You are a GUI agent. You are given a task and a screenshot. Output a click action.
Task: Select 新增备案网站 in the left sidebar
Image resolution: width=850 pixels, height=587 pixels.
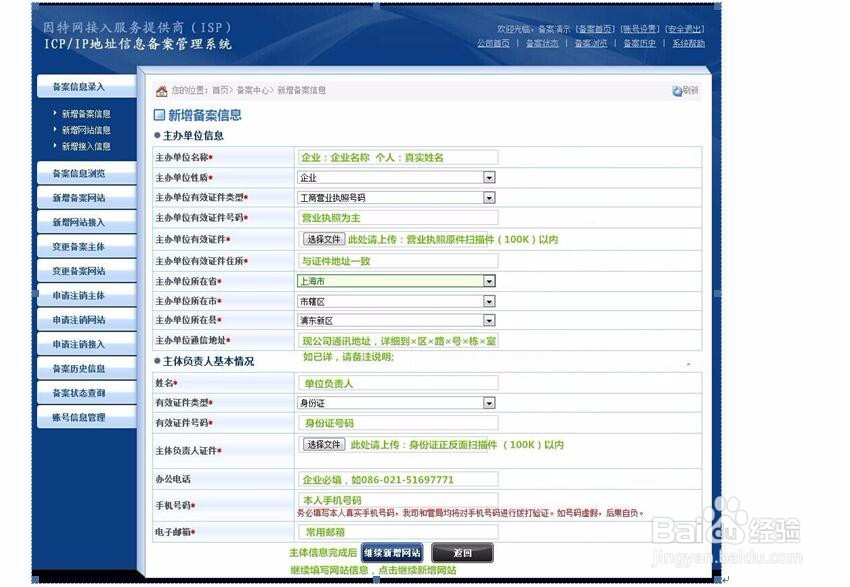85,197
